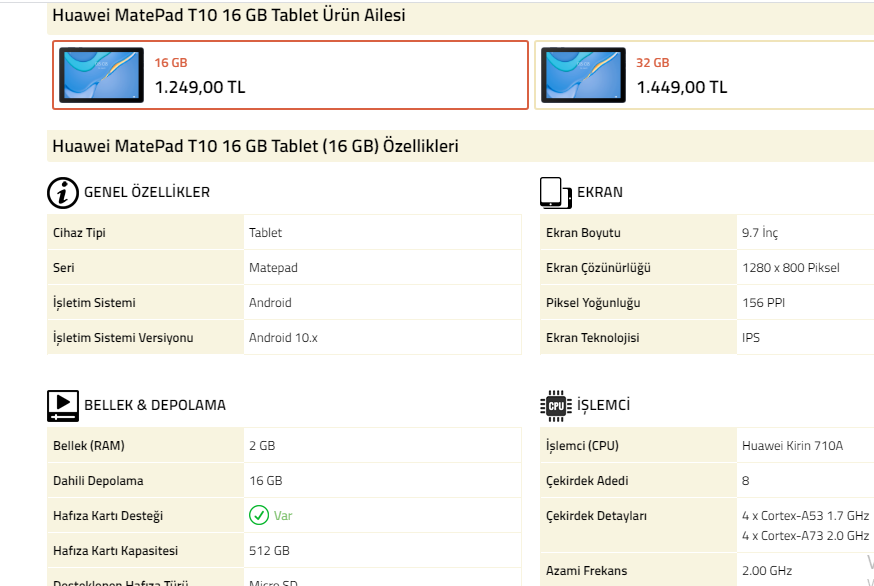Click the green Var text
The width and height of the screenshot is (874, 586).
283,516
